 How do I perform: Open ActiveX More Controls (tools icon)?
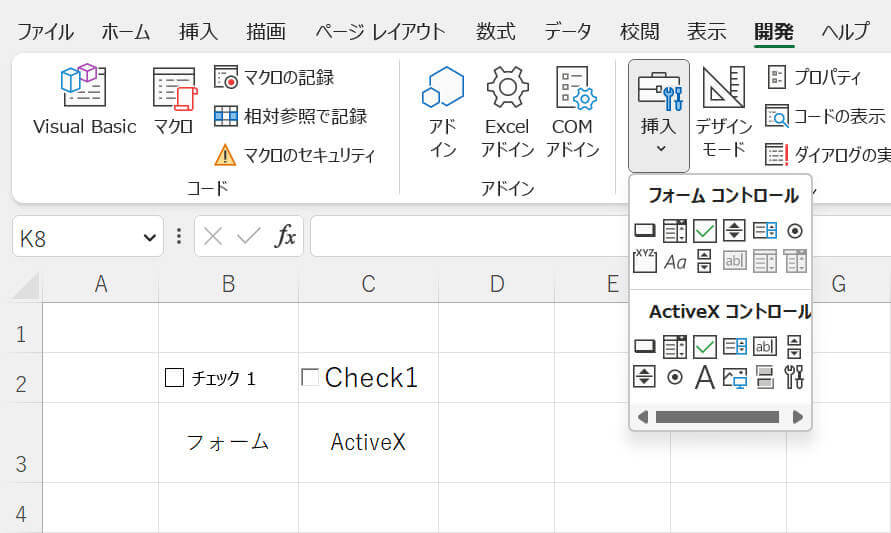pos(795,377)
